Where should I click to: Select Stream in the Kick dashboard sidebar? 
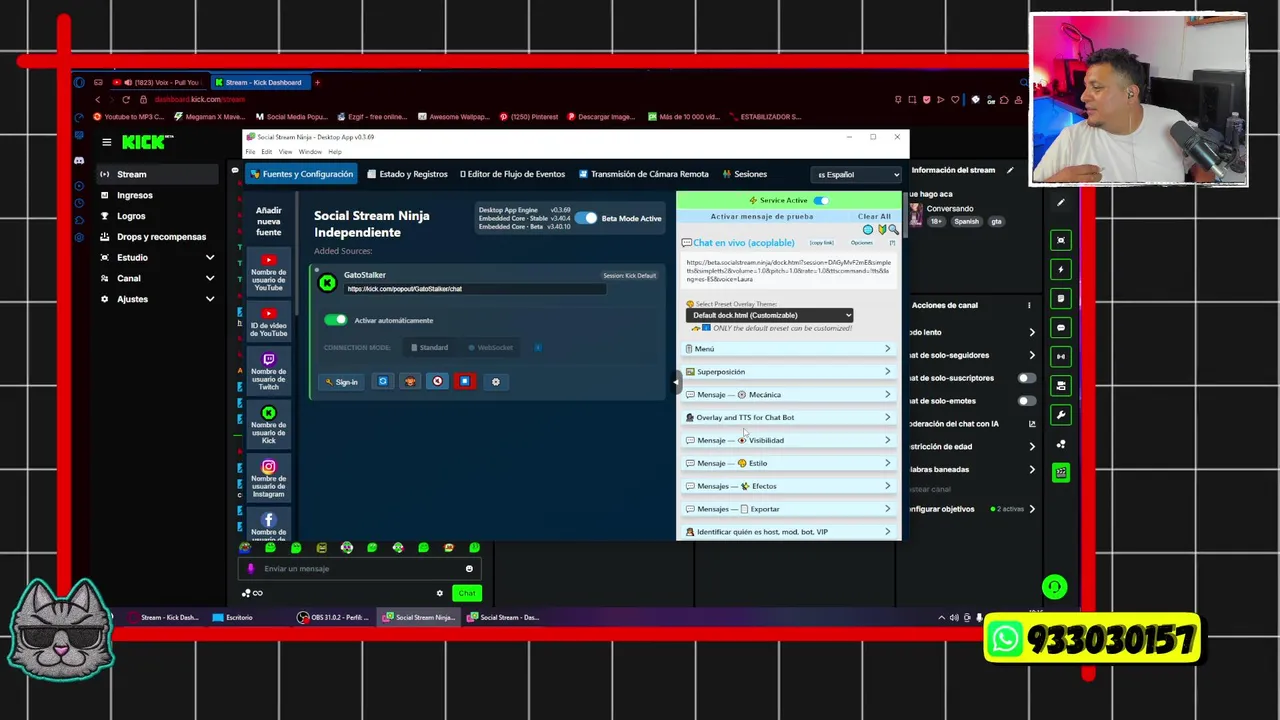coord(157,174)
